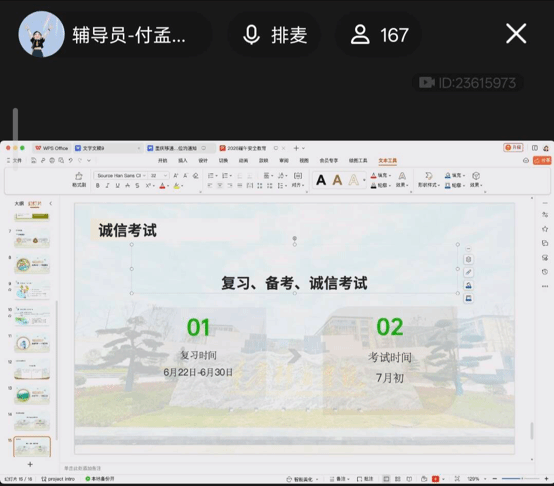Align text right

[x=230, y=185]
